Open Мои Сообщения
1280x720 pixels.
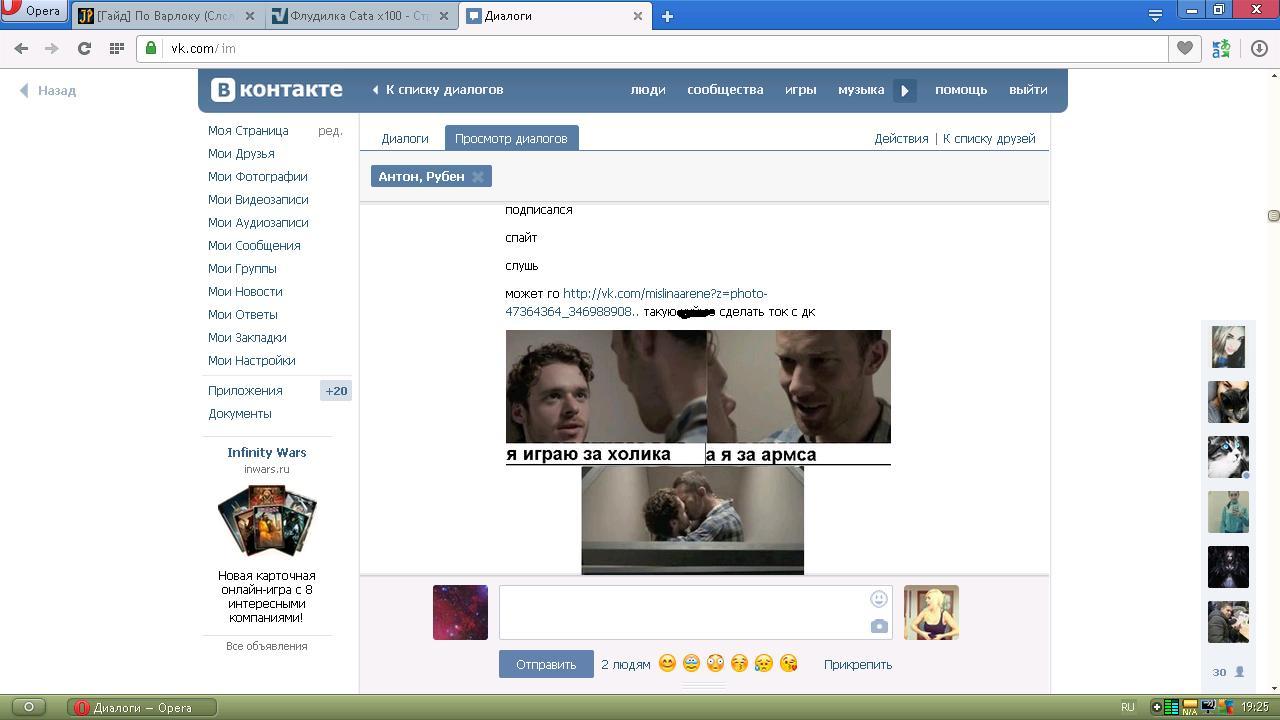tap(254, 246)
